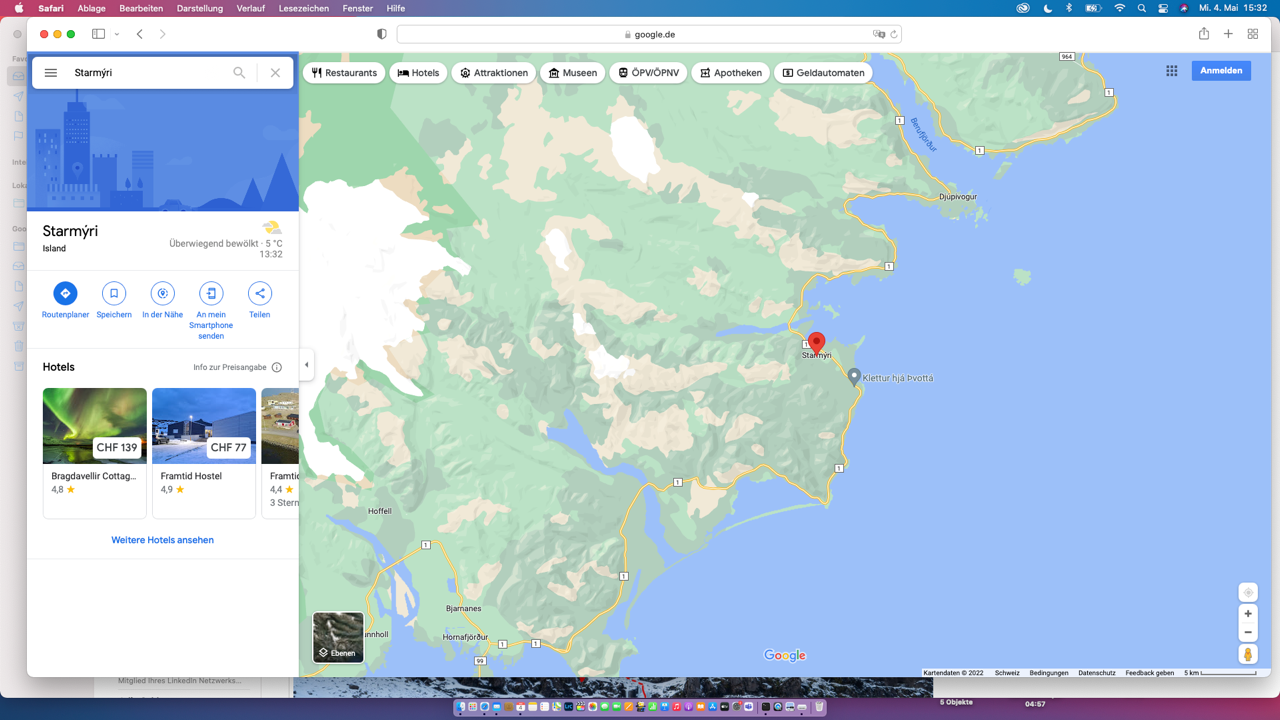Zoom out on map with minus
1280x720 pixels.
click(x=1248, y=632)
